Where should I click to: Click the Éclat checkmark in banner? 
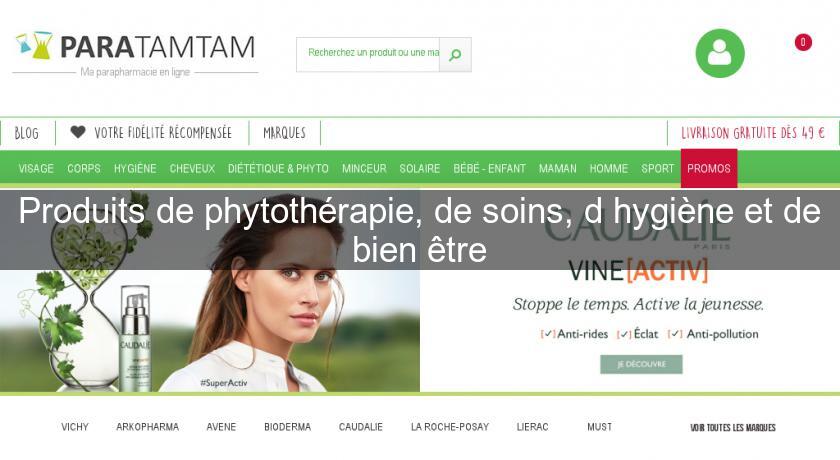pyautogui.click(x=624, y=334)
